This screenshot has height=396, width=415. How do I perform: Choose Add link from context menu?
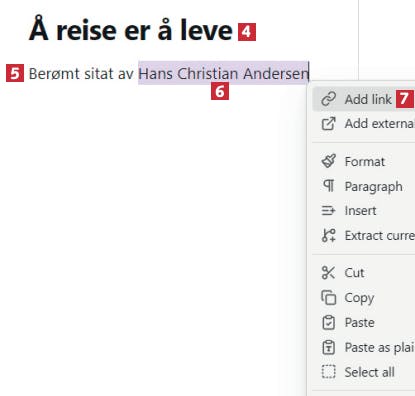pyautogui.click(x=364, y=99)
